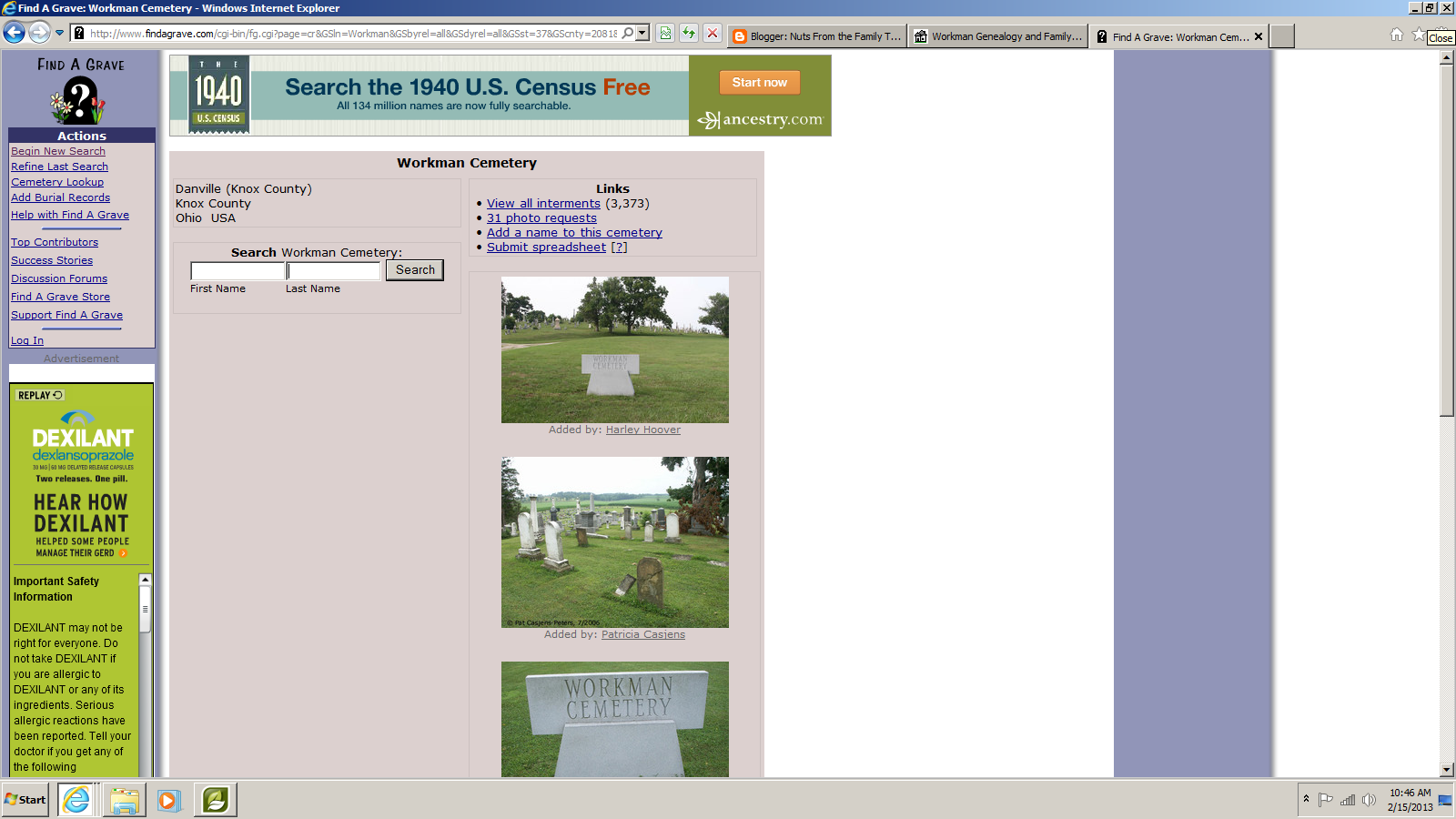The height and width of the screenshot is (819, 1456).
Task: Refresh the current page
Action: click(x=688, y=32)
